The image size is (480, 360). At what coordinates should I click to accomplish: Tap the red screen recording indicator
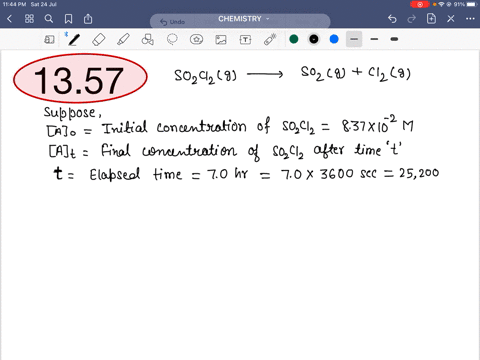(420, 4)
